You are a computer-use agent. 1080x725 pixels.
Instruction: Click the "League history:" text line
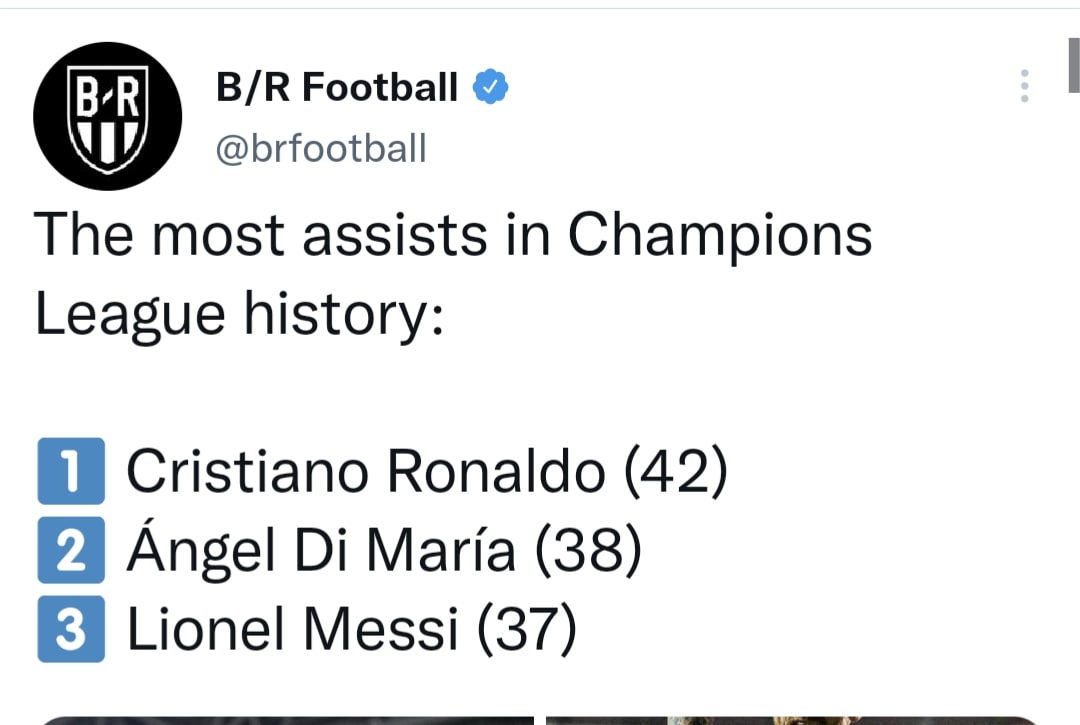coord(239,314)
